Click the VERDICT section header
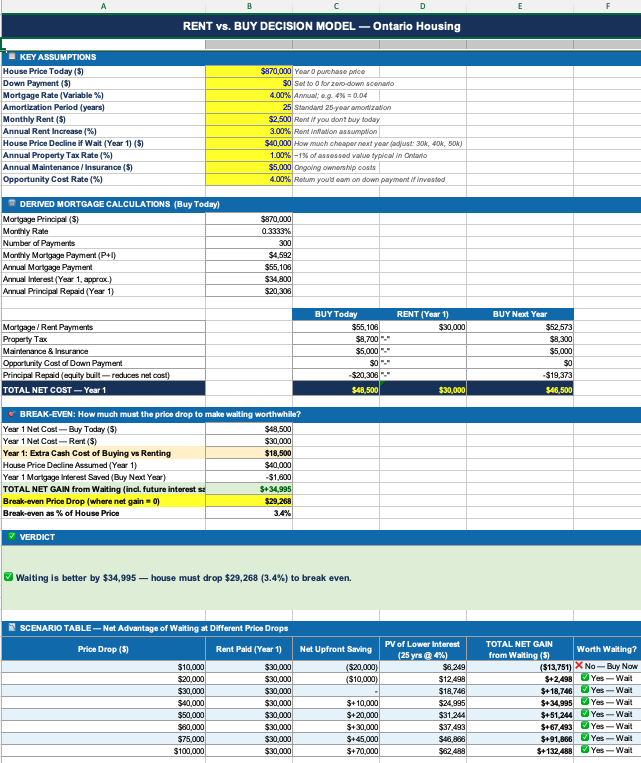This screenshot has height=763, width=641. [x=321, y=537]
